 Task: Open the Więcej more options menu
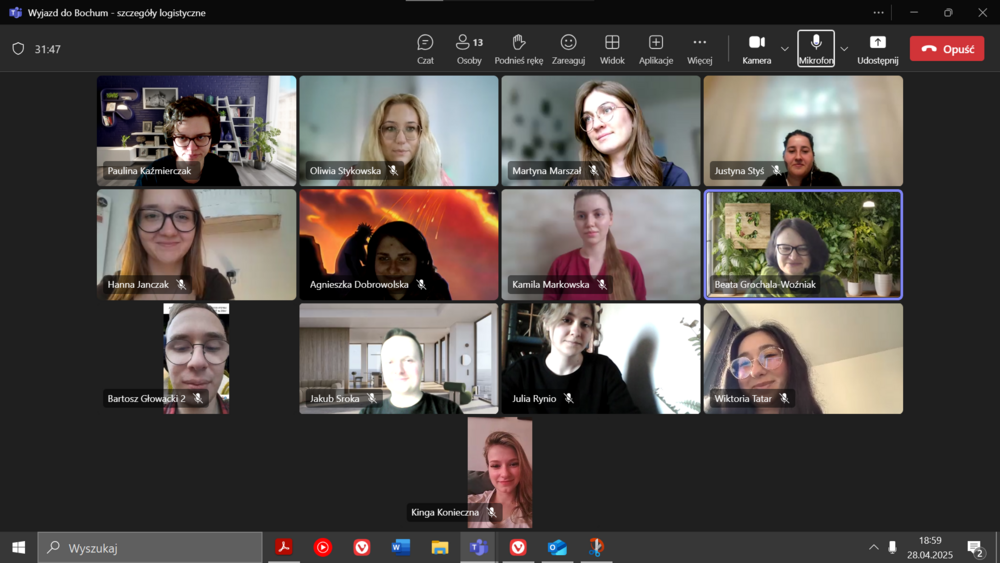click(x=700, y=48)
